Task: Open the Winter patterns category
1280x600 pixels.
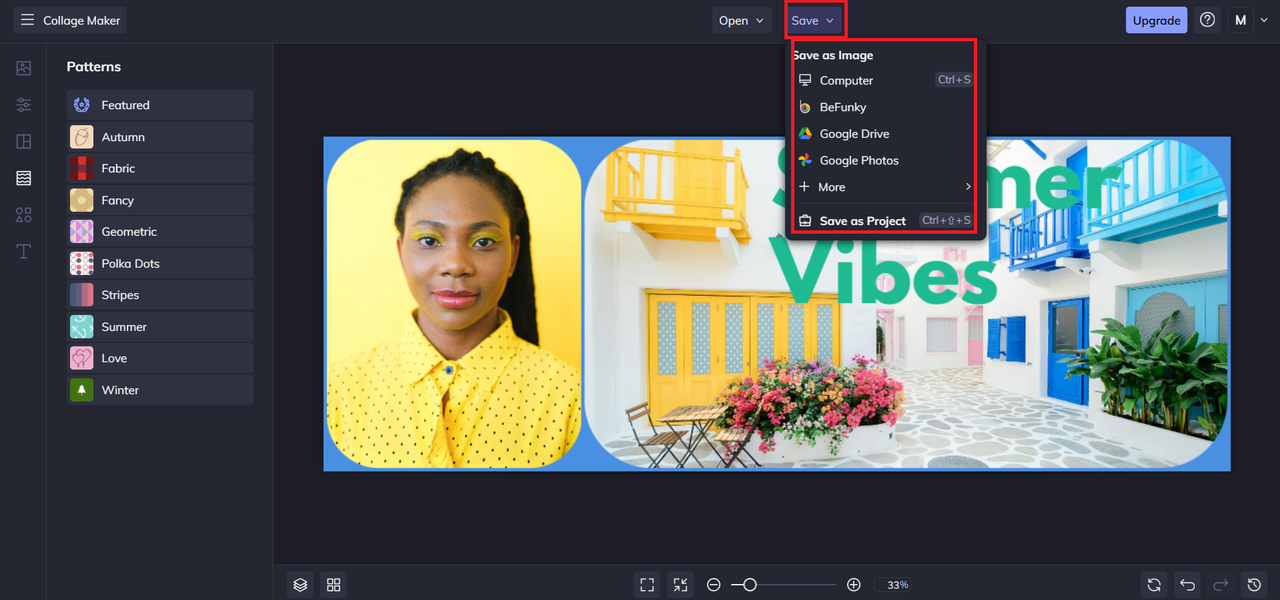Action: [160, 390]
